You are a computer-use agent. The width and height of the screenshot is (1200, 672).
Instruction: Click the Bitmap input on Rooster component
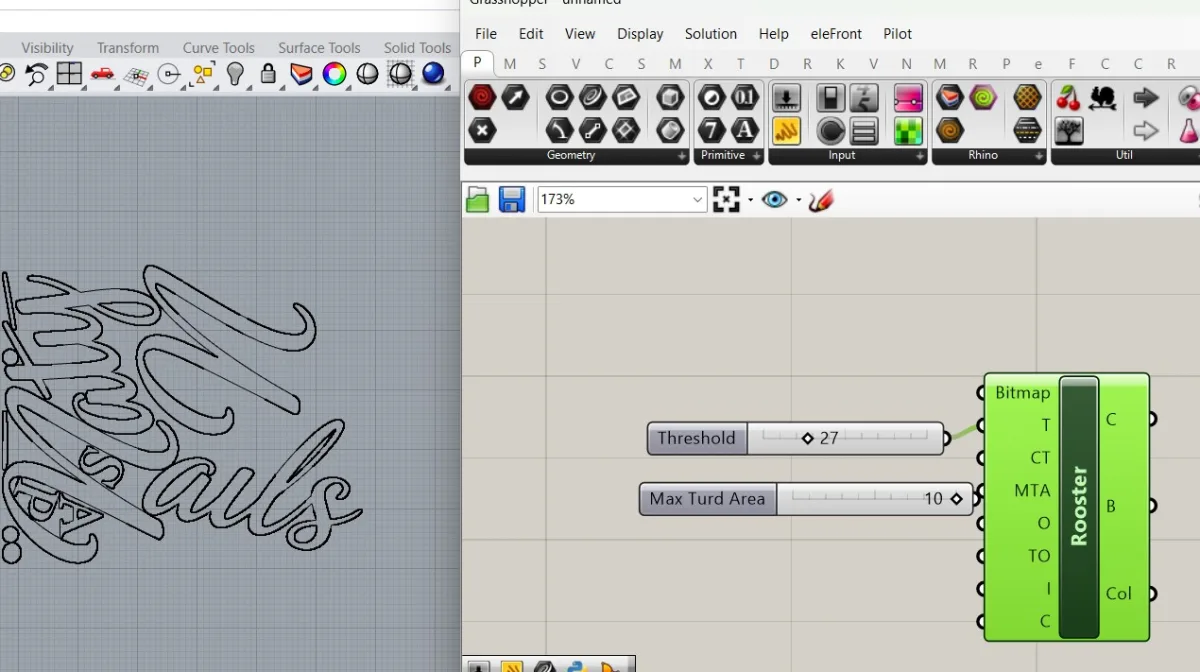(x=1022, y=393)
